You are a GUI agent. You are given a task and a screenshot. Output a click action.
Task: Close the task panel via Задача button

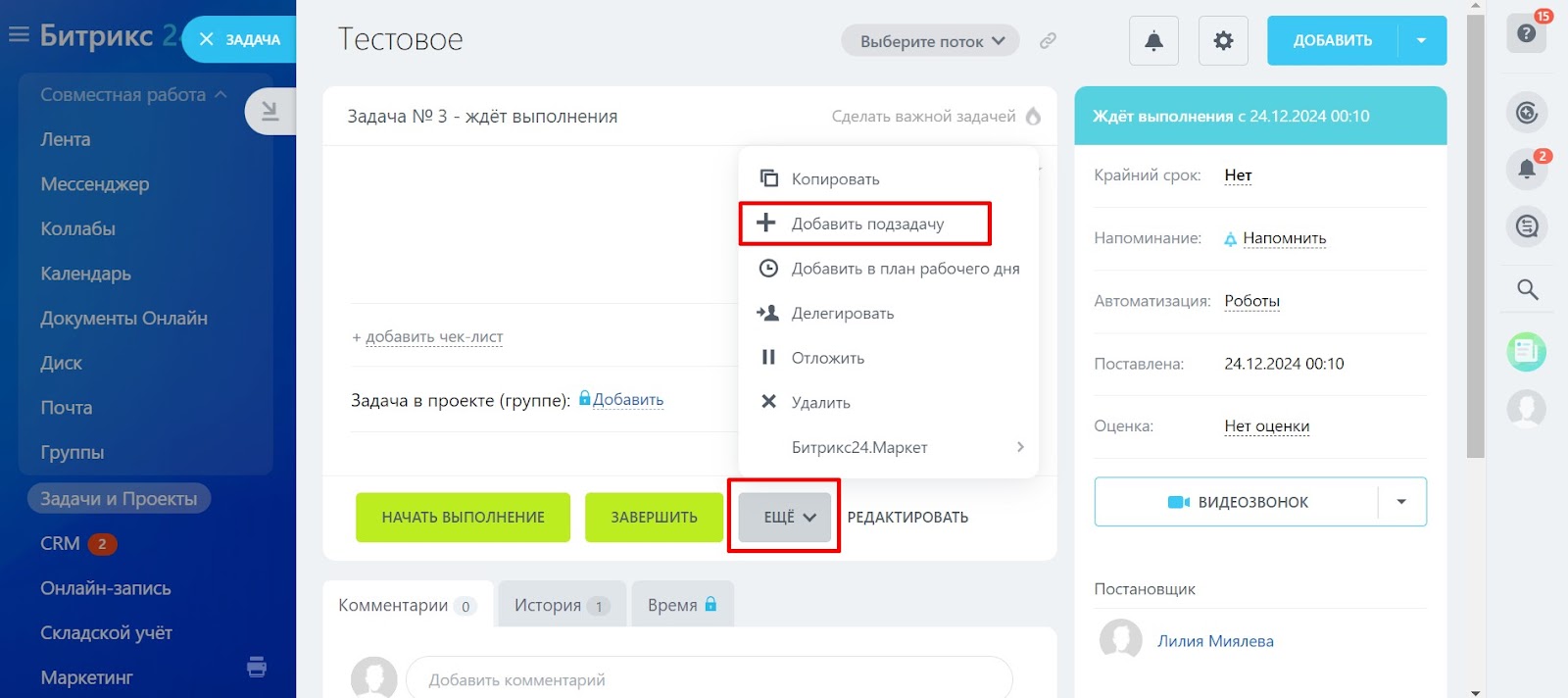[240, 40]
